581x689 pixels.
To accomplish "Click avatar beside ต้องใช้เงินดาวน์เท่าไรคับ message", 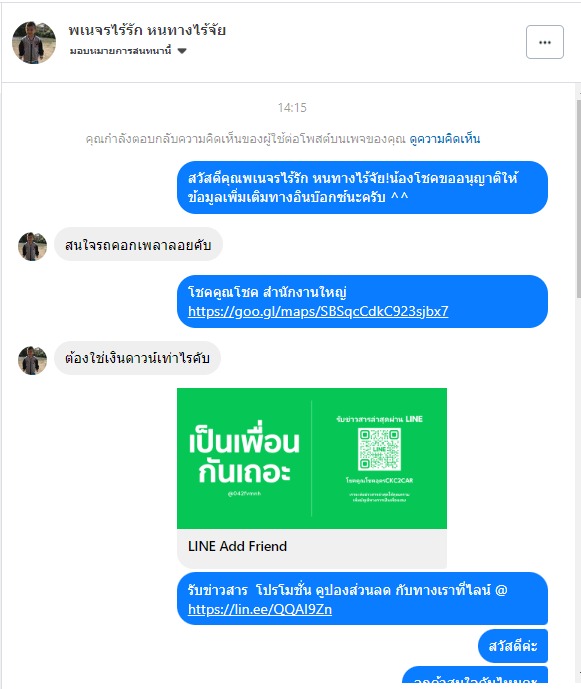I will (x=33, y=360).
